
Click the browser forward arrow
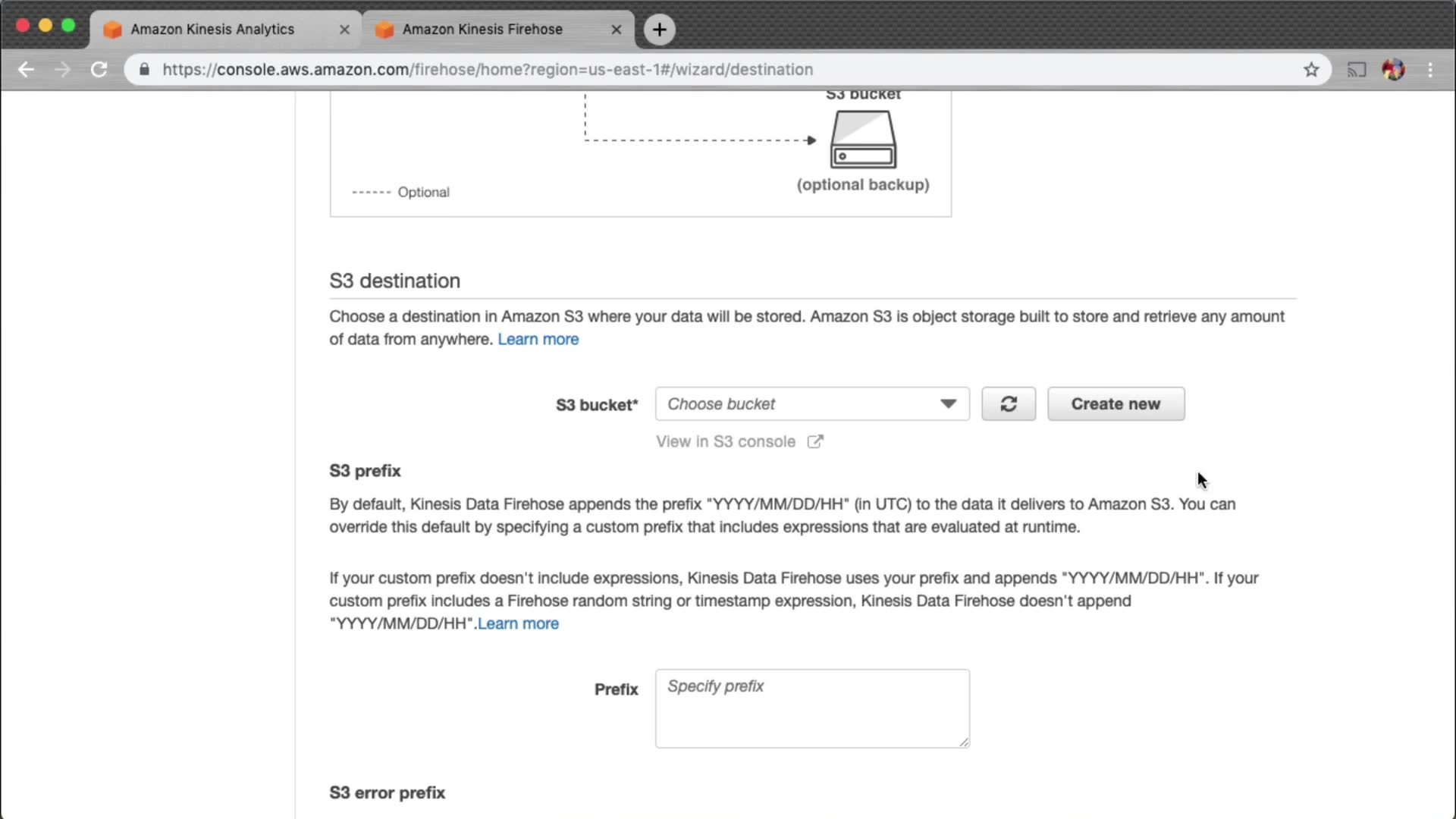(62, 70)
